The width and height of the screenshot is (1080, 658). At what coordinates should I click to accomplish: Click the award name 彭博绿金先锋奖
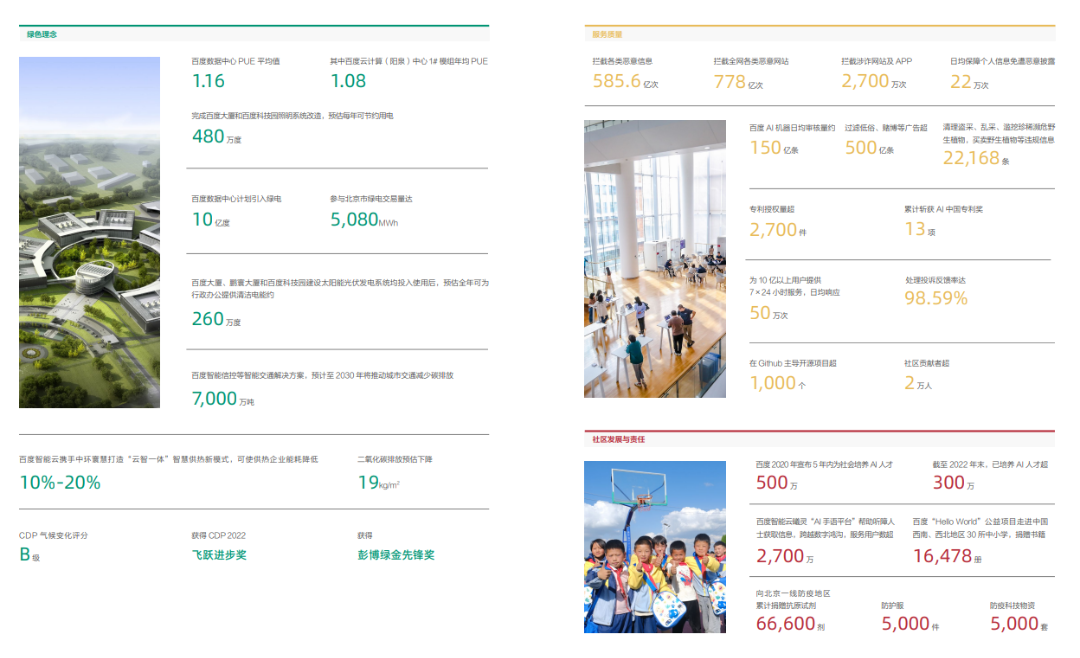[x=396, y=555]
